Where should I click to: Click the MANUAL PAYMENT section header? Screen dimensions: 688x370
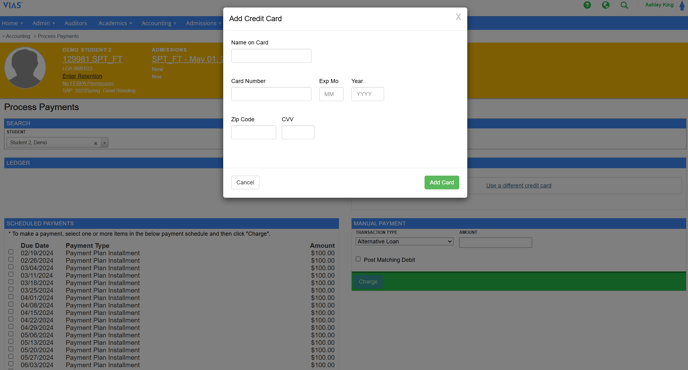point(519,223)
